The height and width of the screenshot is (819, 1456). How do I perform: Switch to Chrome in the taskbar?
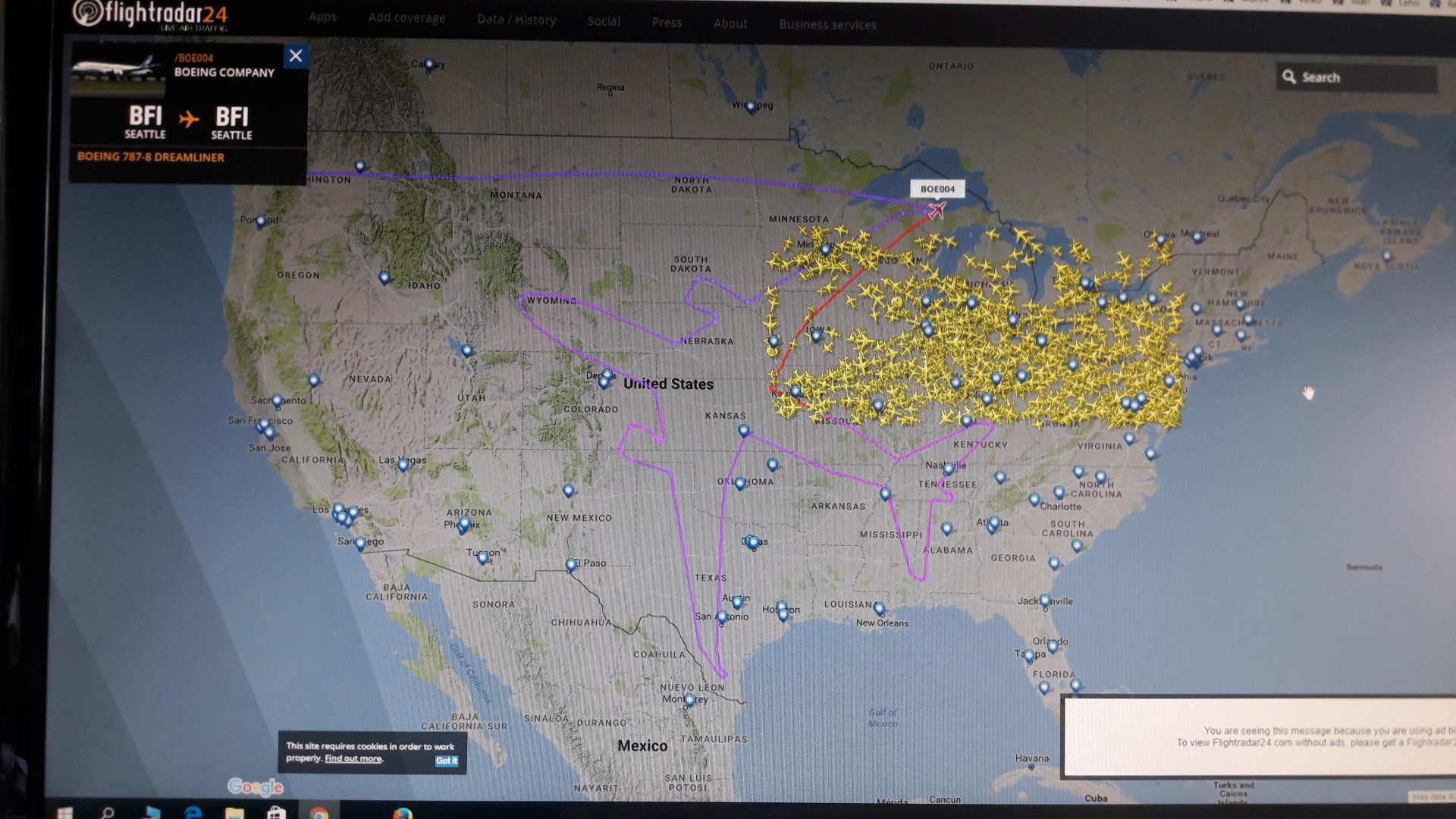319,814
